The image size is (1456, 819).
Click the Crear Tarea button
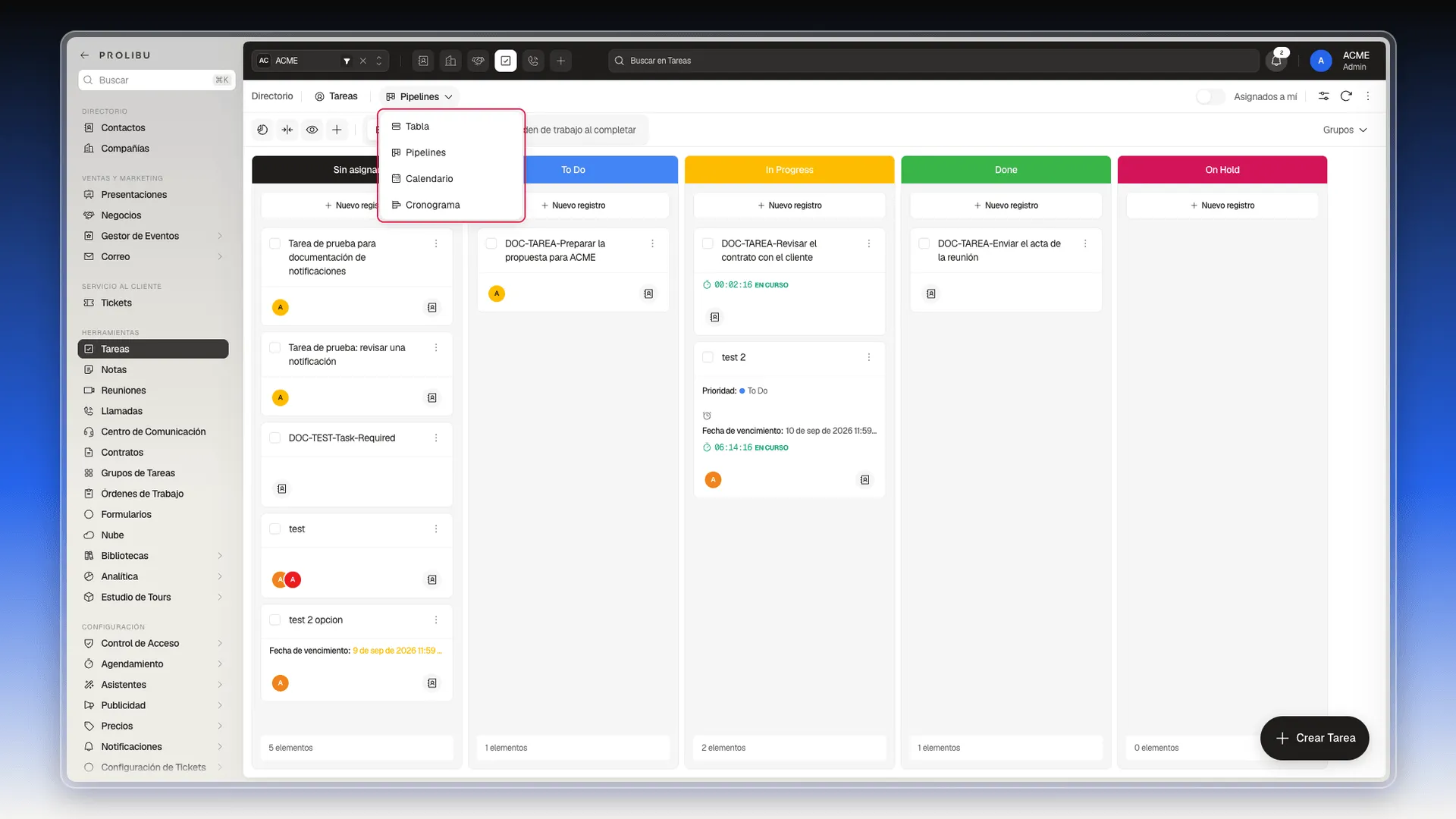(1314, 738)
